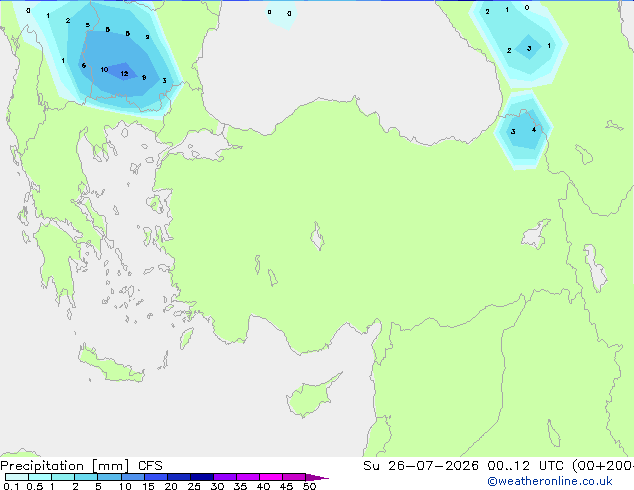Click the '35' legend scale label
634x490 pixels.
[x=240, y=486]
